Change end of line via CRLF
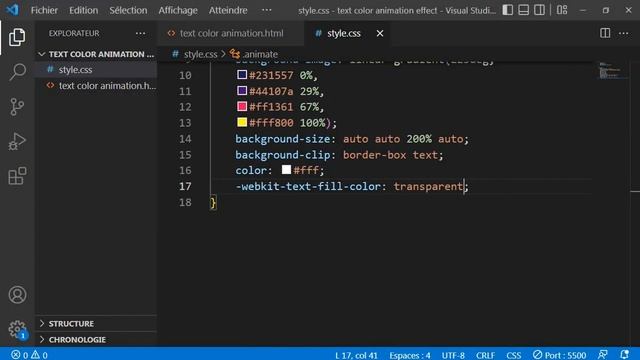The height and width of the screenshot is (360, 640). coord(485,355)
